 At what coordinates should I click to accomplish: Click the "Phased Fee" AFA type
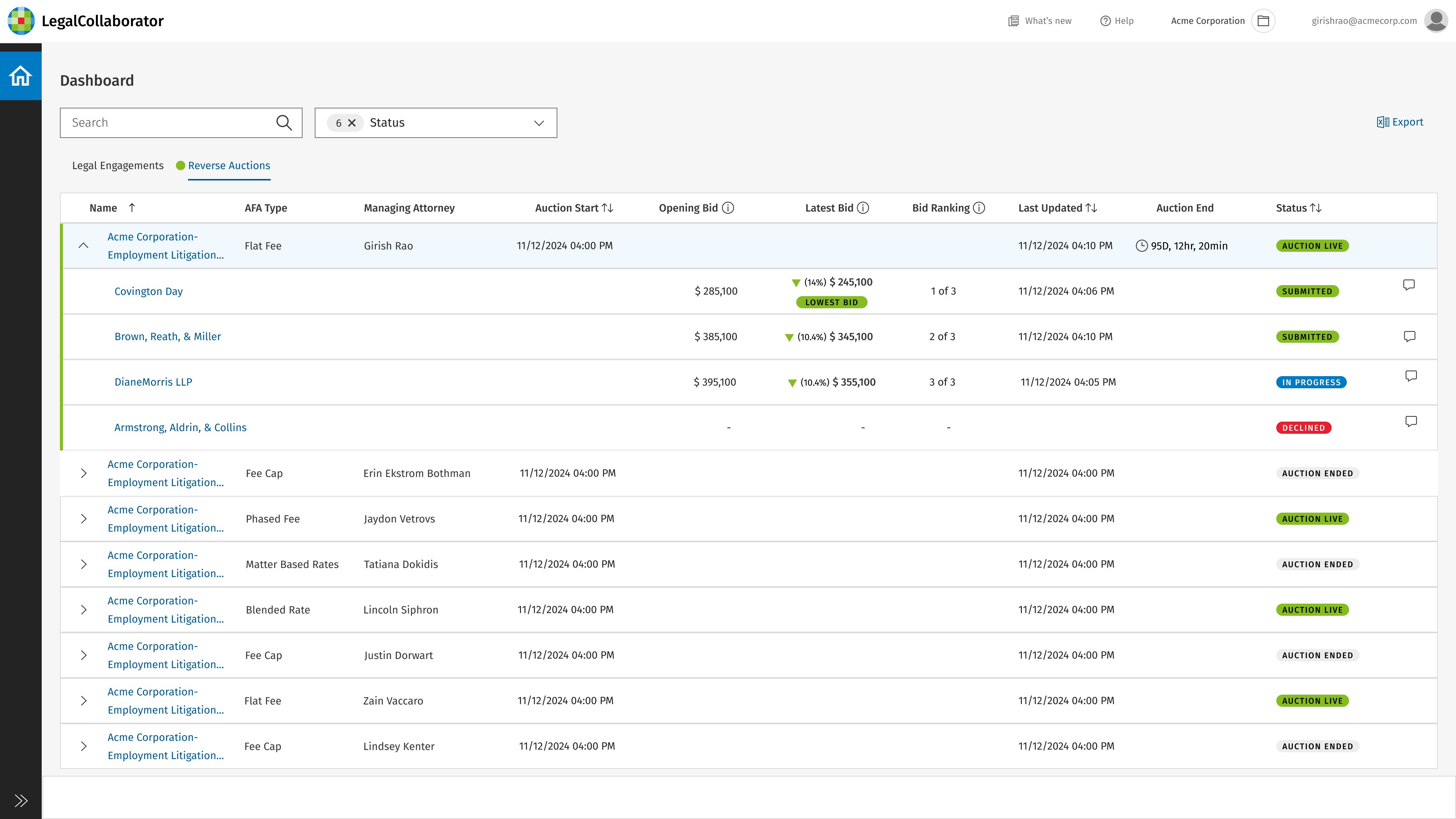273,519
